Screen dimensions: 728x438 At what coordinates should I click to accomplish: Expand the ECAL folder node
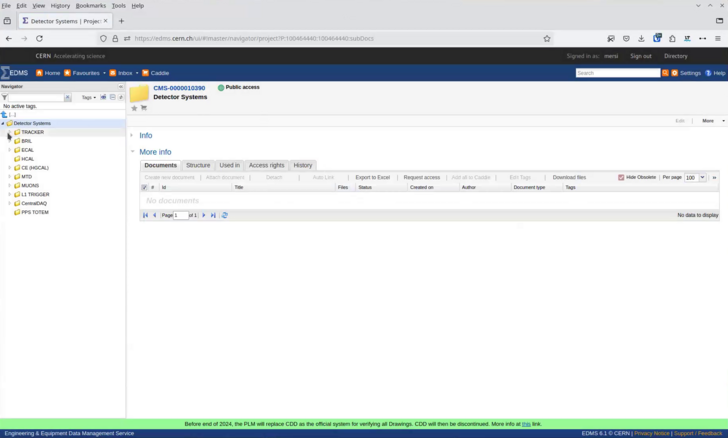pyautogui.click(x=9, y=150)
